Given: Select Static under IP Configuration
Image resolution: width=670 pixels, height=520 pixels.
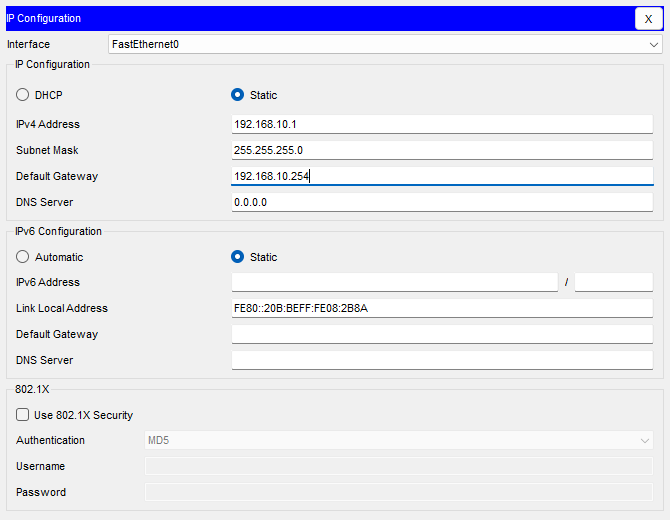Looking at the screenshot, I should click(x=238, y=95).
